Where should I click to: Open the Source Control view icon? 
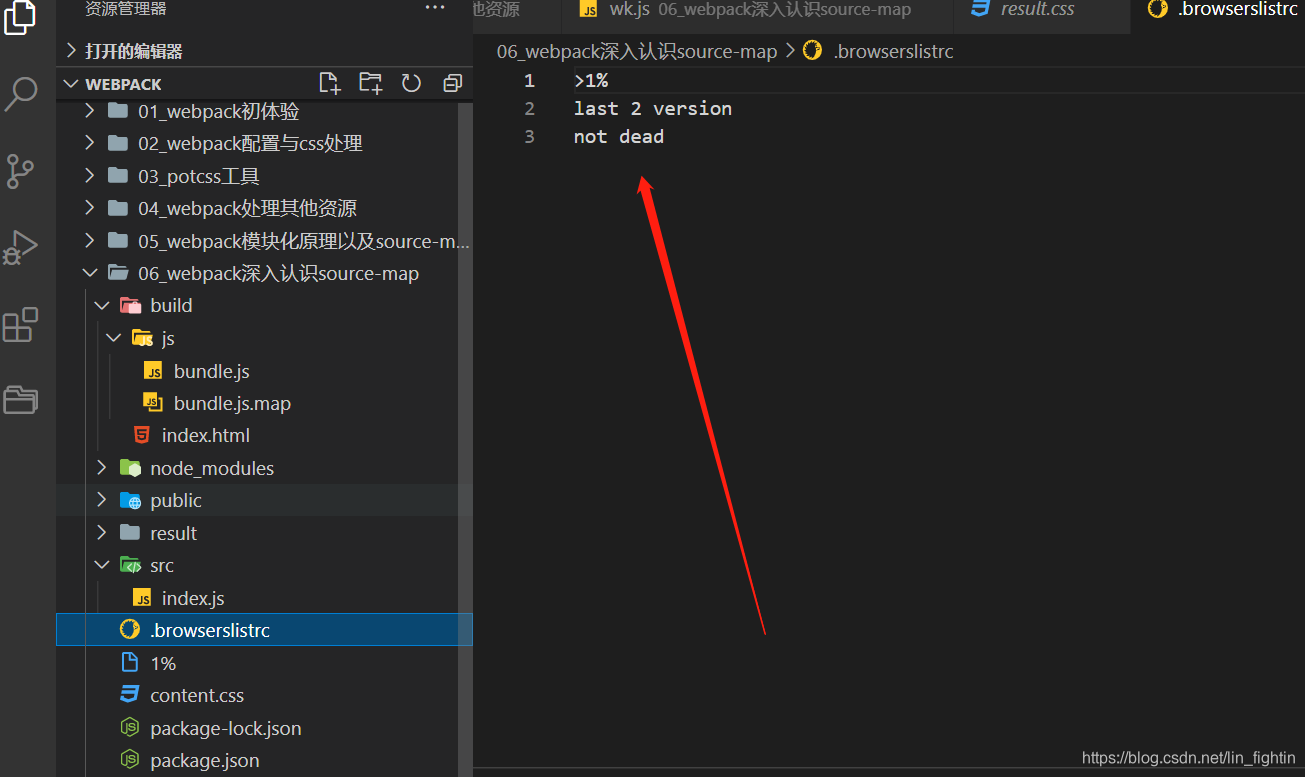20,171
